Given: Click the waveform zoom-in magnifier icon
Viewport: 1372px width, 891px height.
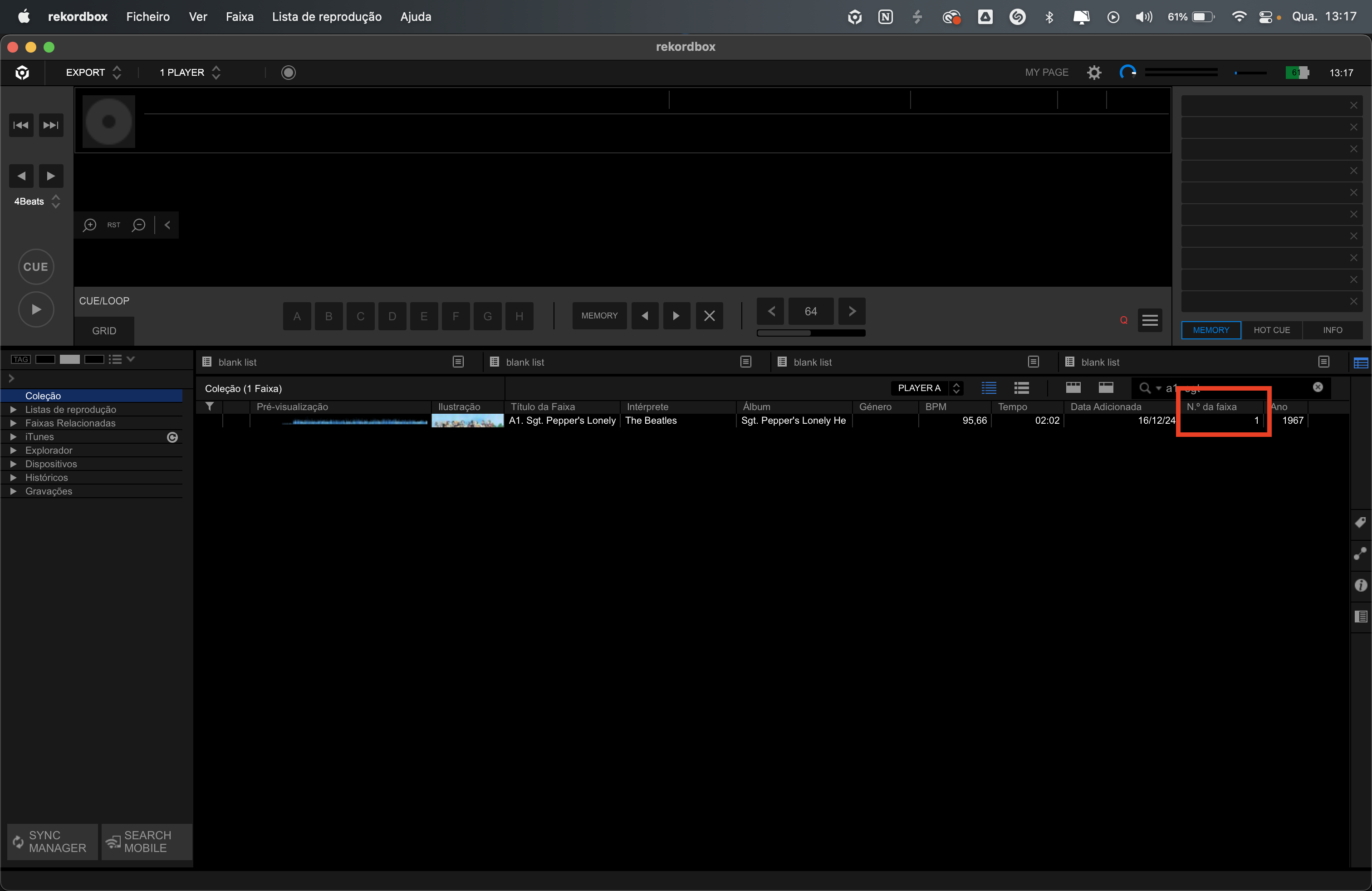Looking at the screenshot, I should (89, 225).
